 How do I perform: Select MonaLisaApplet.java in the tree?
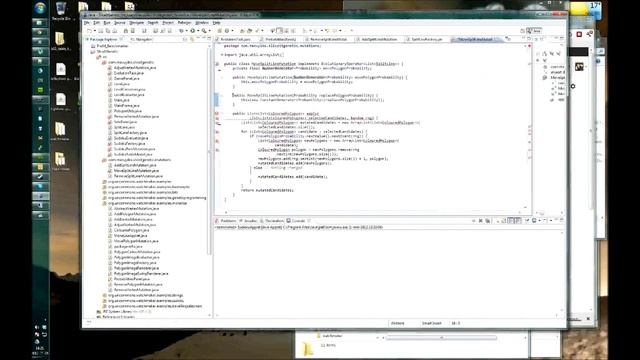(x=131, y=236)
